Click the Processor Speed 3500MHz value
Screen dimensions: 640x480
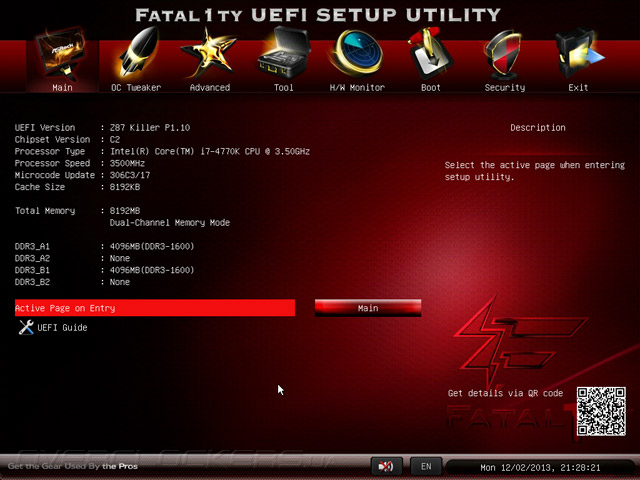(127, 163)
